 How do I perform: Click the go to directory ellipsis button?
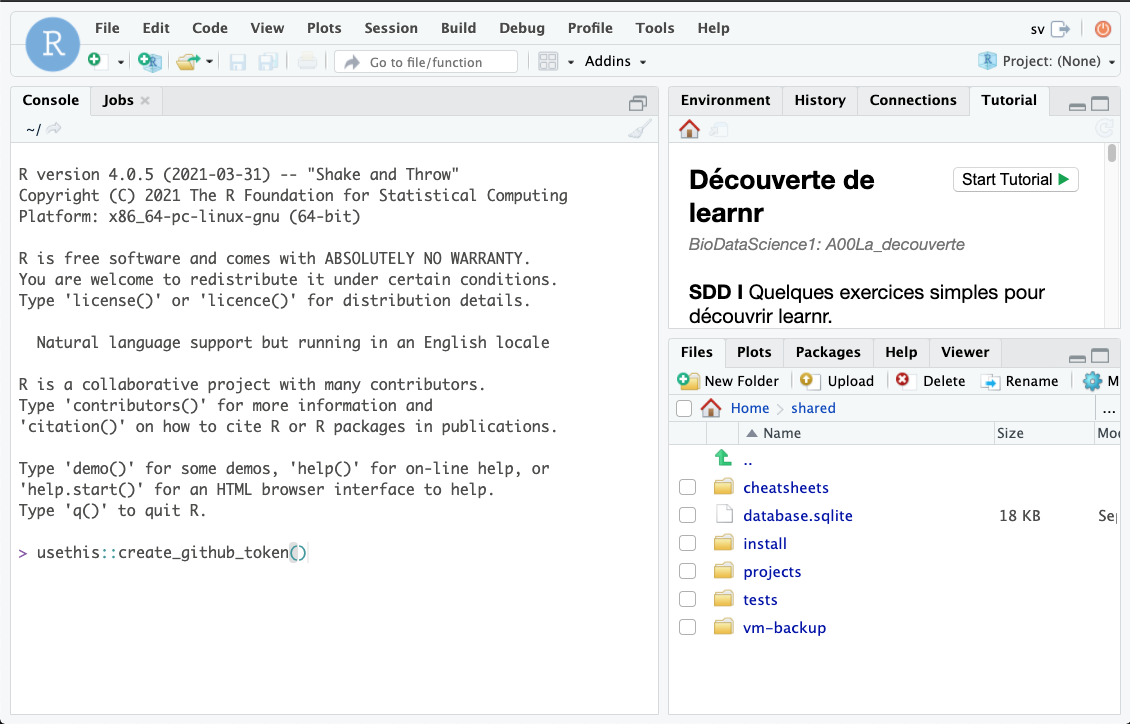(x=1108, y=410)
